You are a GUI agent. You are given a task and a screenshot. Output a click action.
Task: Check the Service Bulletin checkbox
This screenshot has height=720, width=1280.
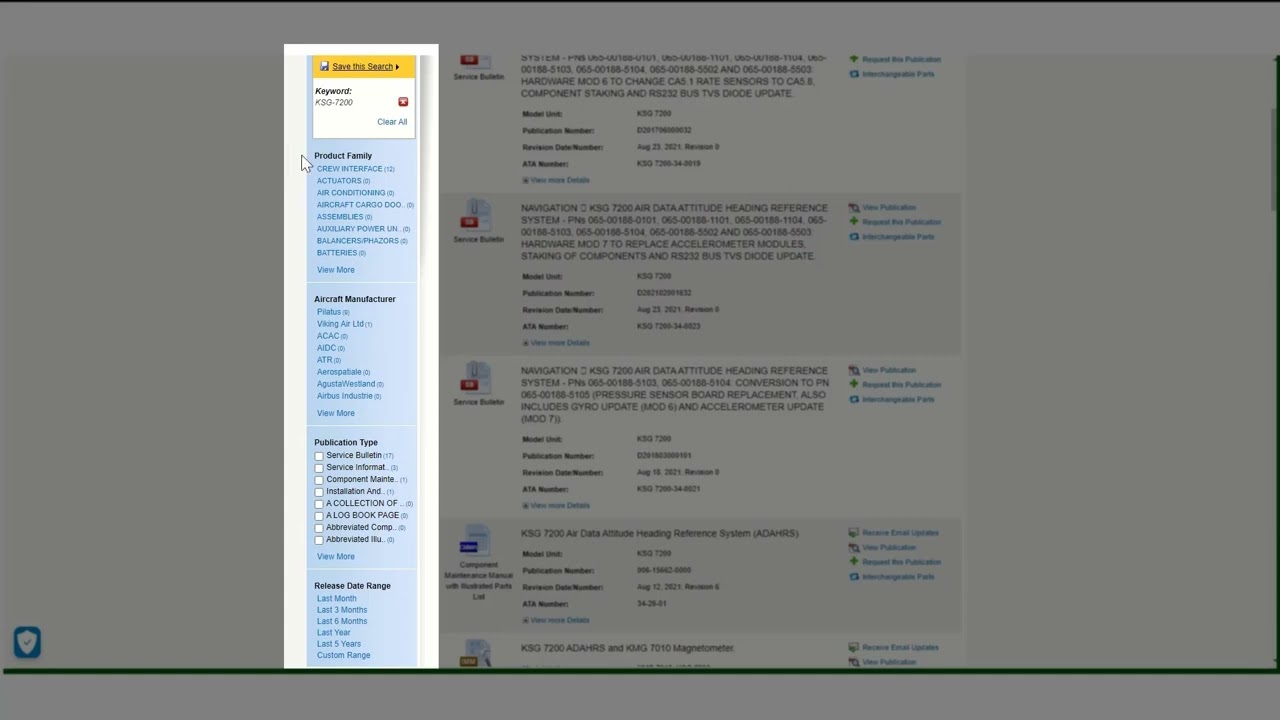(x=319, y=456)
